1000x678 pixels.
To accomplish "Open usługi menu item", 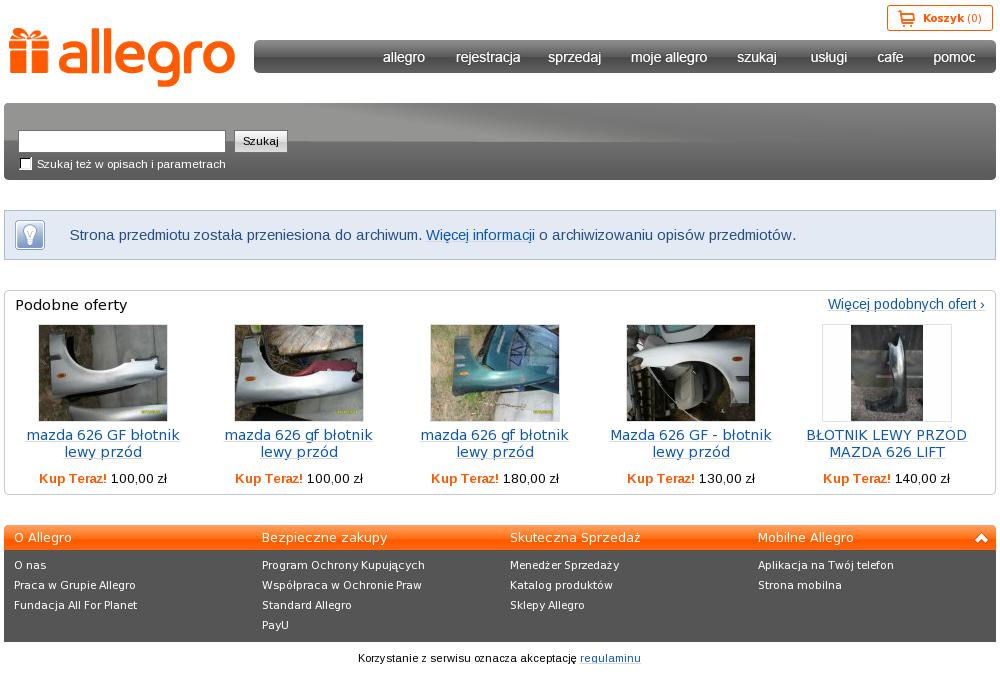I will pyautogui.click(x=828, y=57).
